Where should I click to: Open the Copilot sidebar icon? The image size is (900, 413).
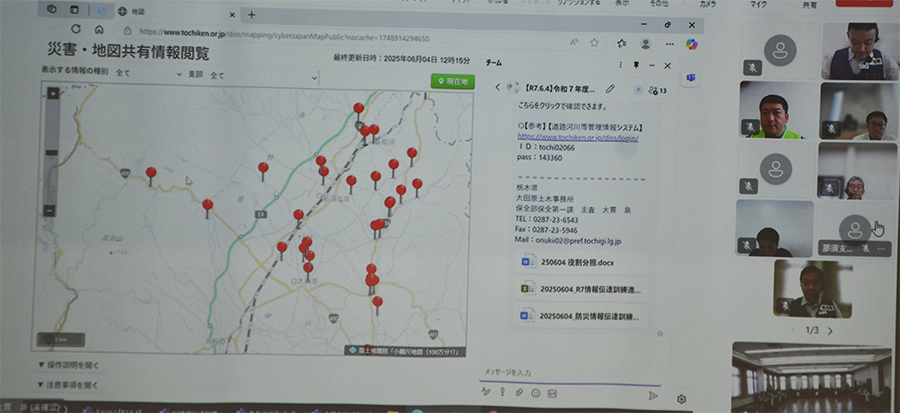coord(691,44)
